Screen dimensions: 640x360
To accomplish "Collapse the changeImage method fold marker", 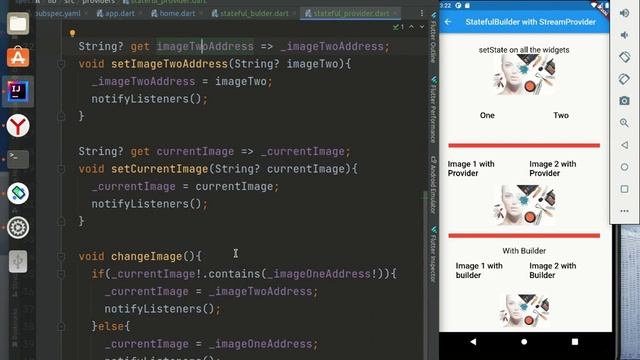I will tap(61, 256).
